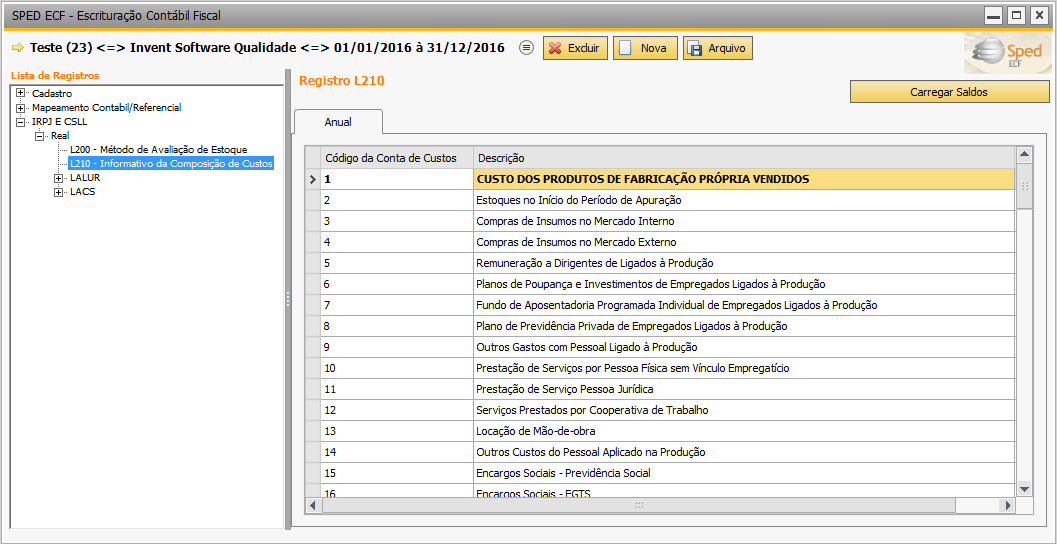This screenshot has height=544, width=1057.
Task: Click cost account code cell 14
Action: pyautogui.click(x=396, y=452)
